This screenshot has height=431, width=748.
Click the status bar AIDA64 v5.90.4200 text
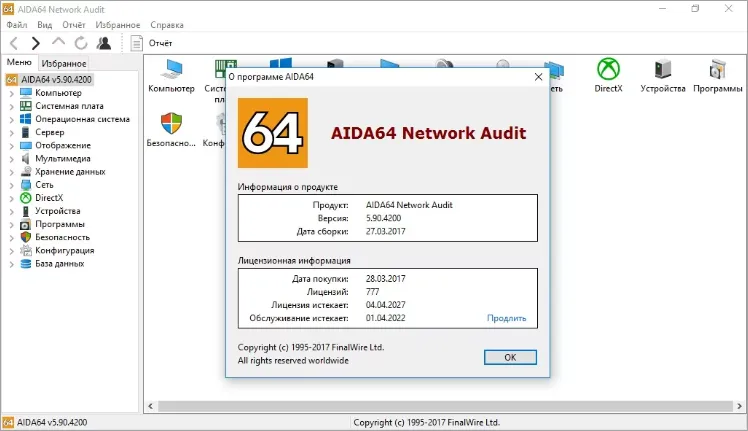pyautogui.click(x=52, y=422)
